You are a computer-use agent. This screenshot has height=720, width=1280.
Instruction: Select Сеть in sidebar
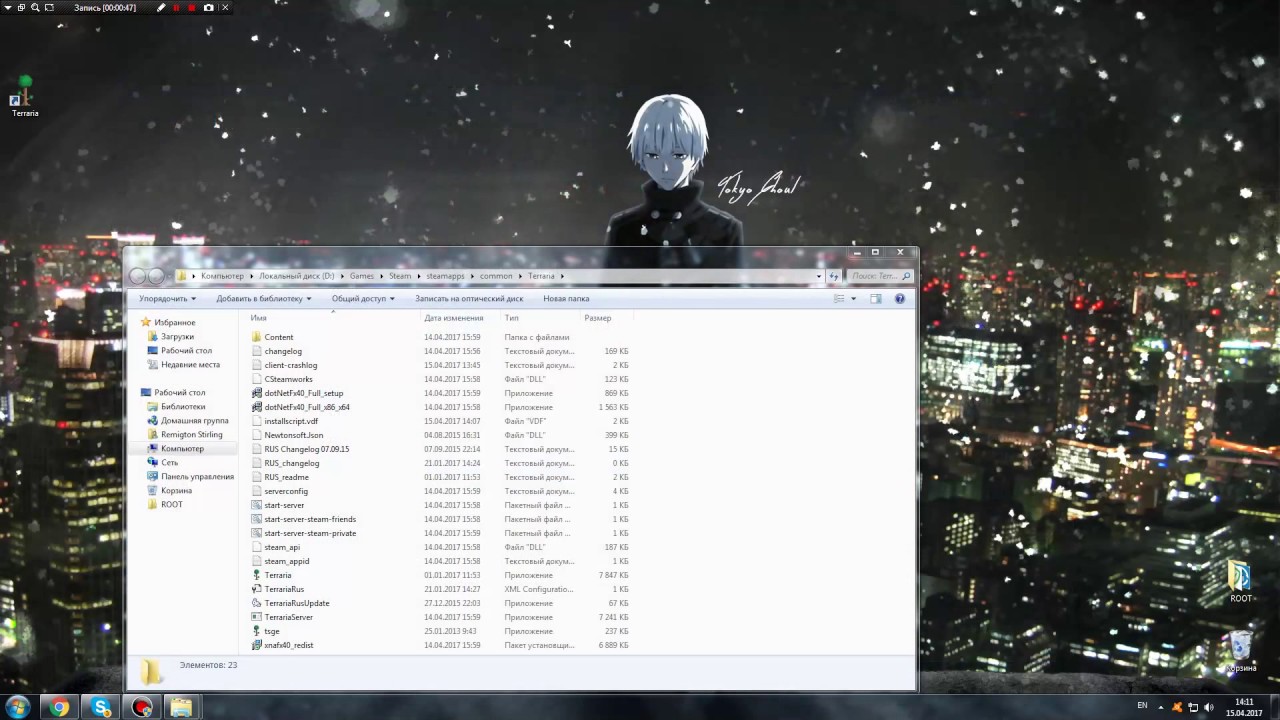(x=169, y=463)
